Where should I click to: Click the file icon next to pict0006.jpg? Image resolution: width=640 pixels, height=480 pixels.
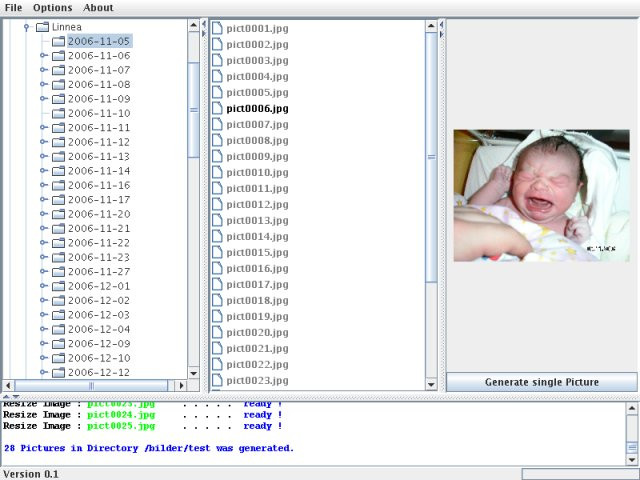coord(217,109)
